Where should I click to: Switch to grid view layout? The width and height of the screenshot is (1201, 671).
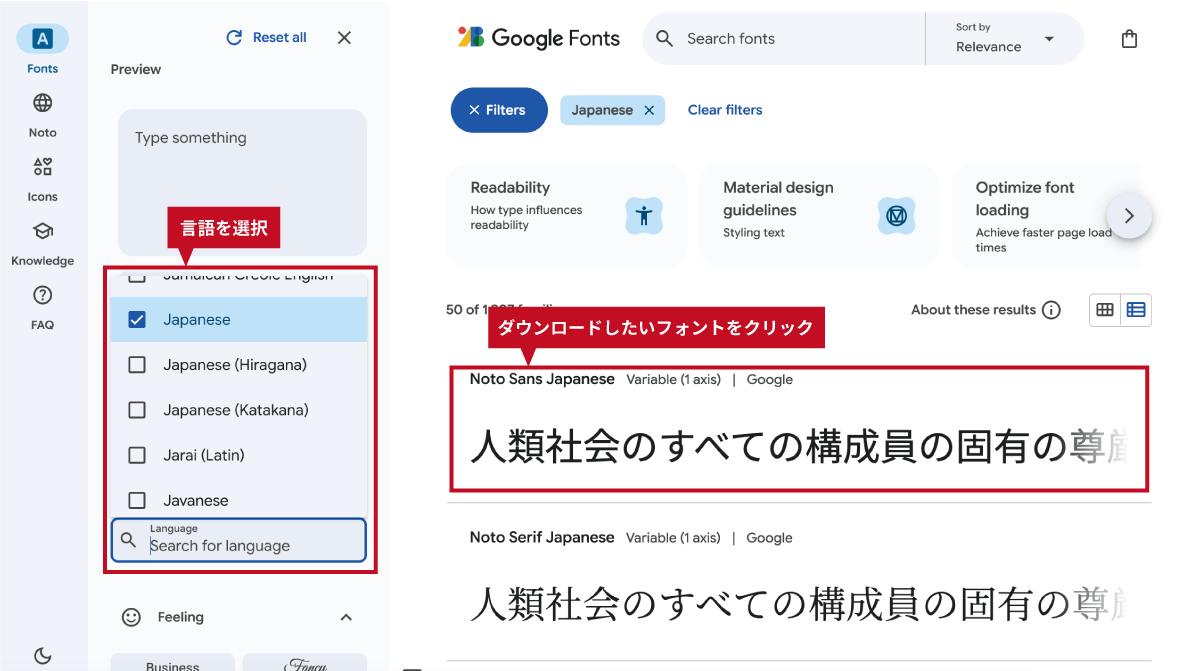click(x=1105, y=310)
